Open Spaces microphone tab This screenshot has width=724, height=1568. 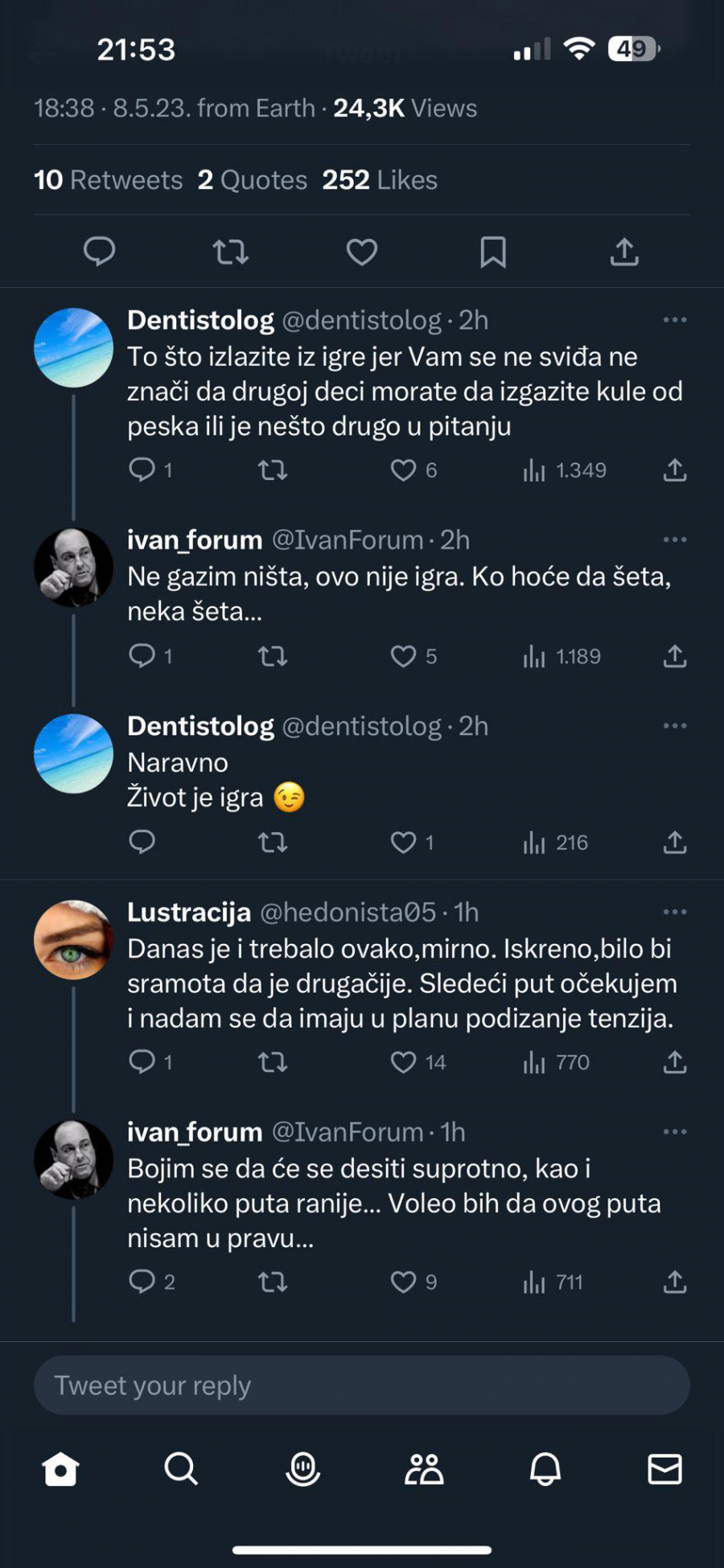pyautogui.click(x=302, y=1469)
